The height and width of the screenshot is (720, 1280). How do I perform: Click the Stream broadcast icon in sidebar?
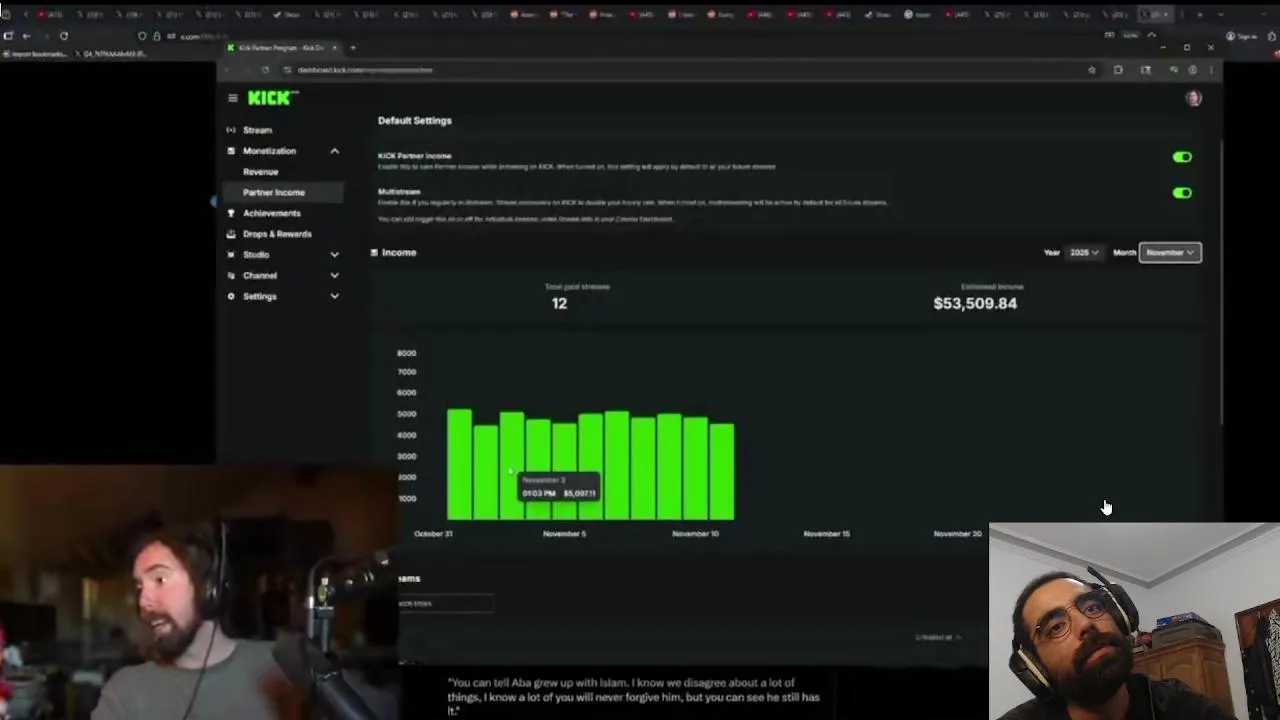(x=231, y=130)
